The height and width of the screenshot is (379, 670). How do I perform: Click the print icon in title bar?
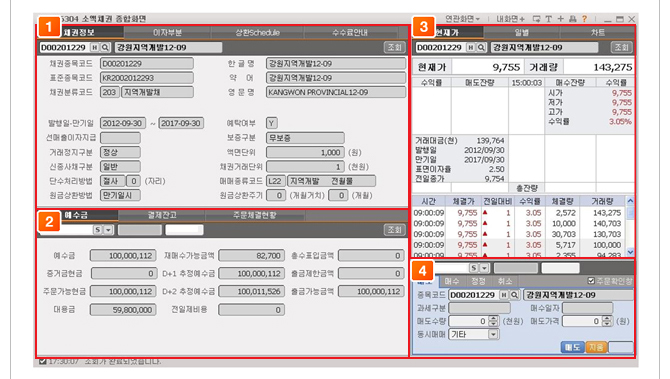coord(573,19)
